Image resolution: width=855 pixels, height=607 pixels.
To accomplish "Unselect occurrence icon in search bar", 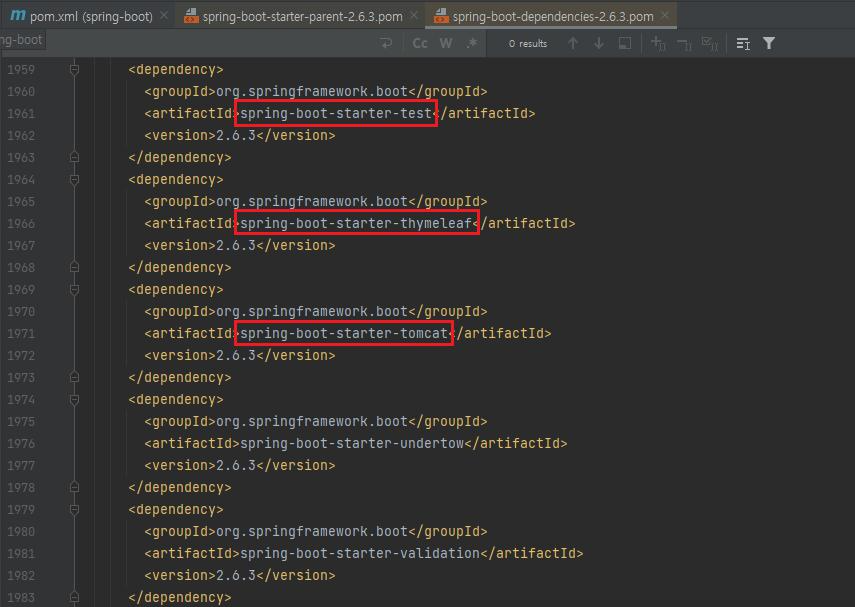I will 684,44.
